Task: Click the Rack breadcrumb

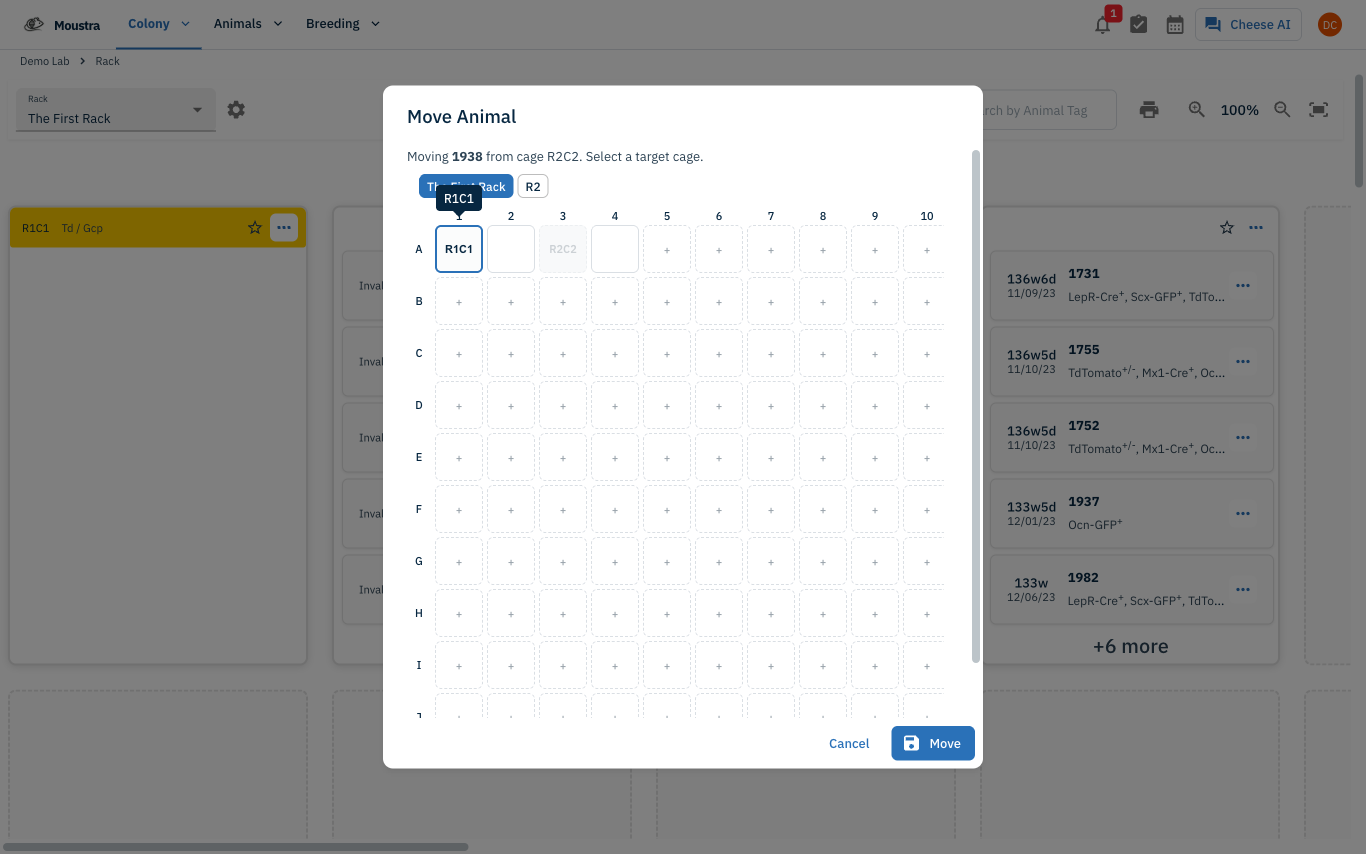Action: click(107, 61)
